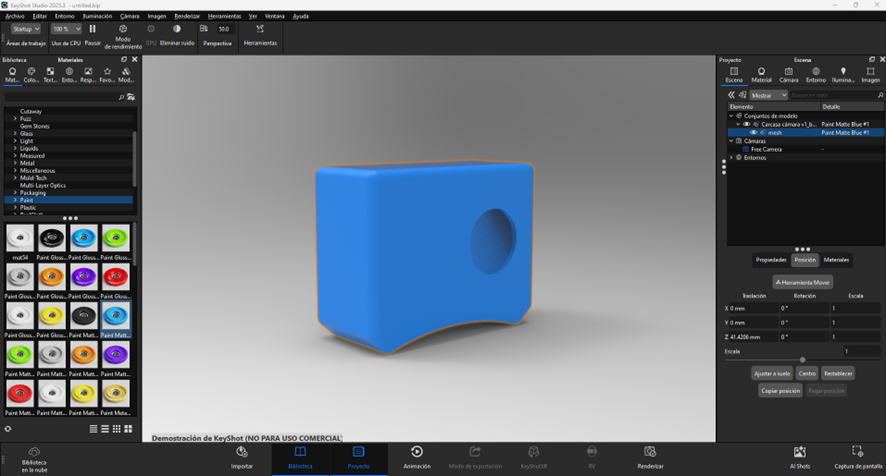Open the Materiales sub-tab
This screenshot has height=476, width=886.
pyautogui.click(x=836, y=260)
